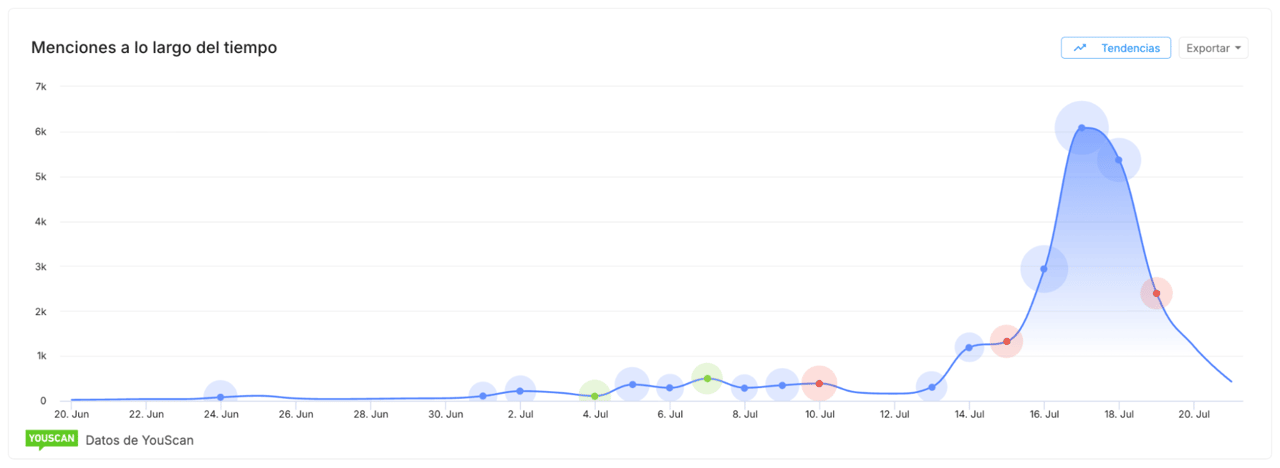Click the green data point on 7 Jul
The width and height of the screenshot is (1280, 468).
point(707,378)
